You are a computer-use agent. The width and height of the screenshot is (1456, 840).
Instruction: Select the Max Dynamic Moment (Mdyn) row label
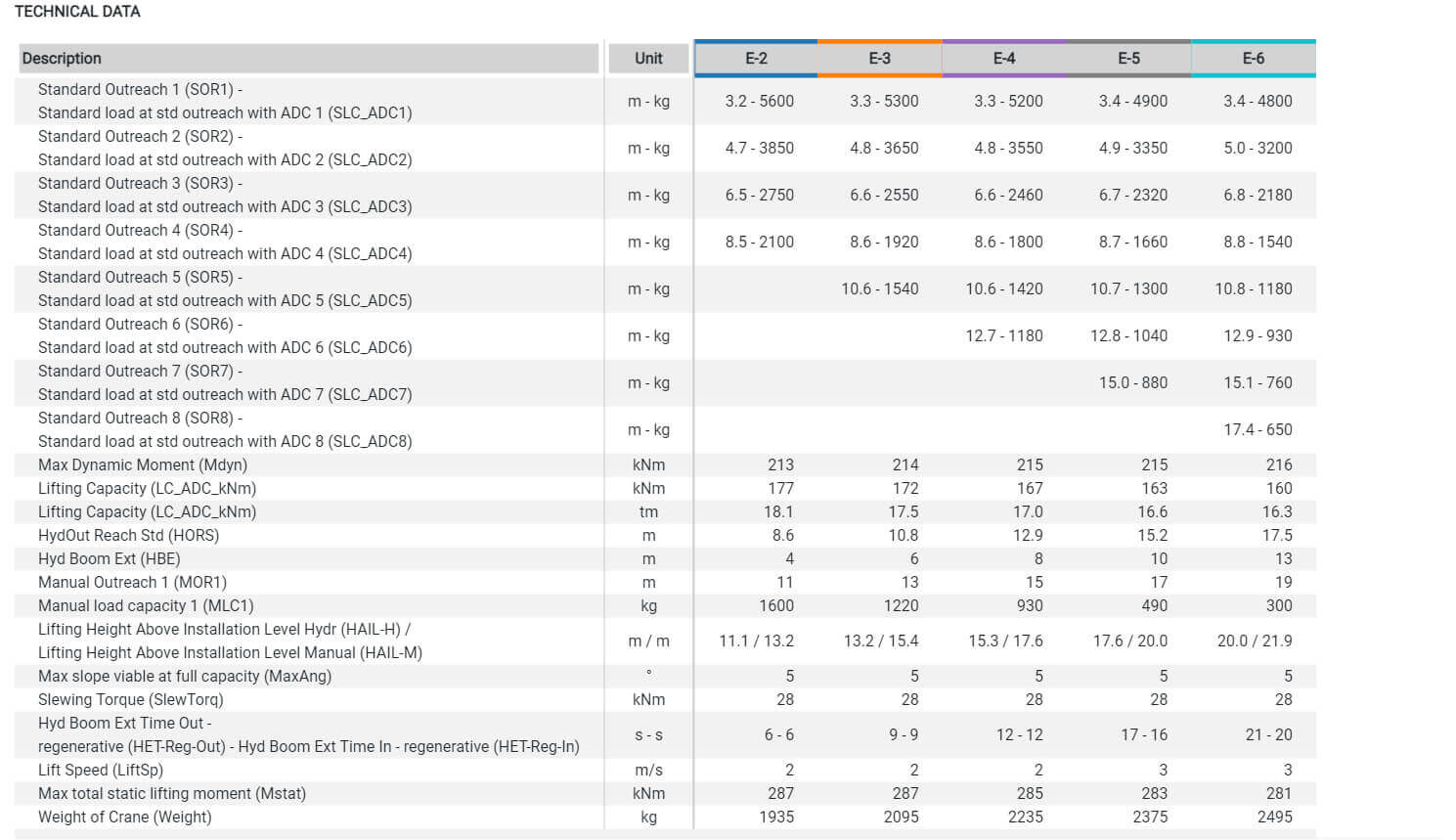(x=142, y=465)
